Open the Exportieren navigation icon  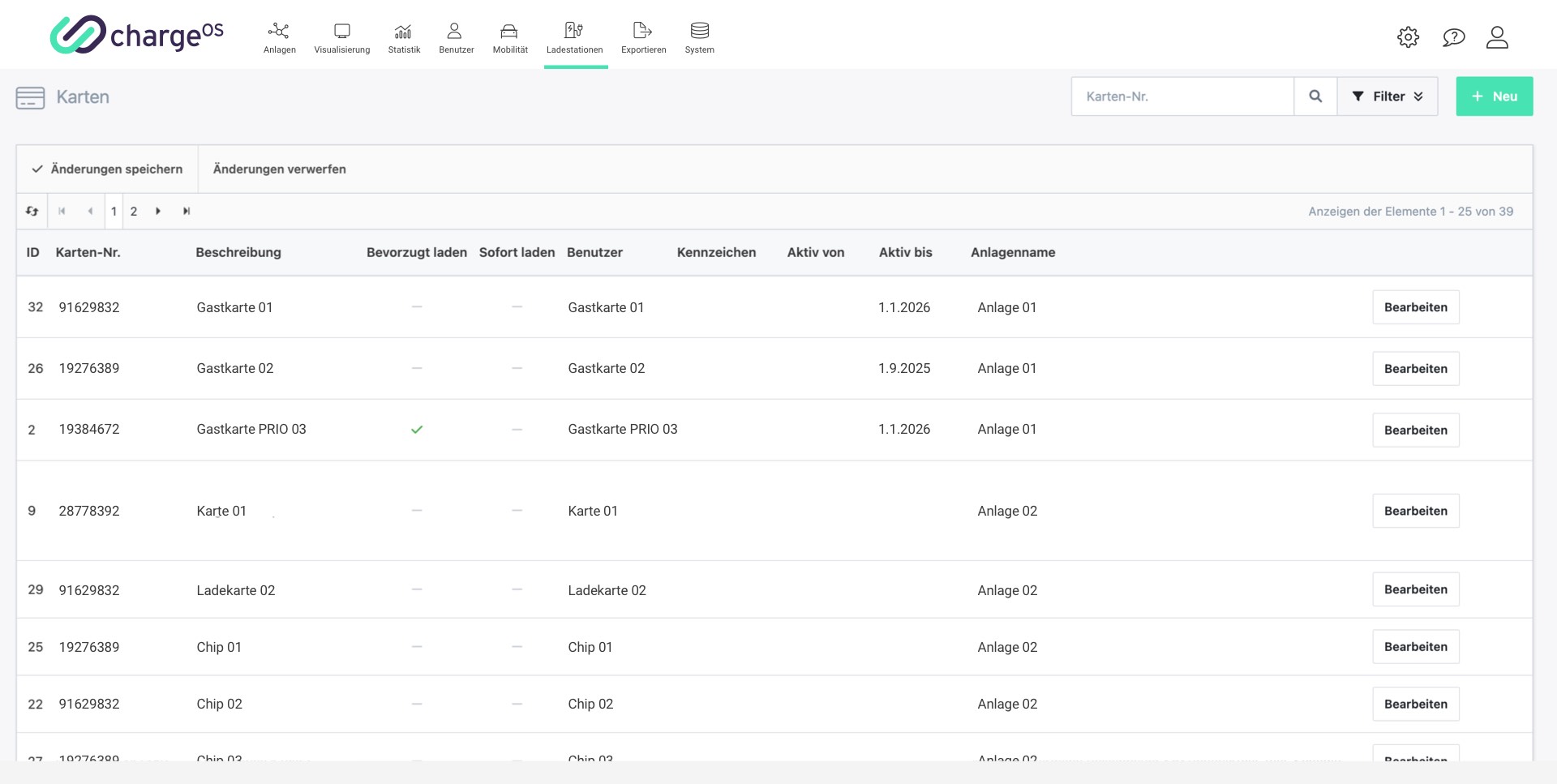(642, 31)
